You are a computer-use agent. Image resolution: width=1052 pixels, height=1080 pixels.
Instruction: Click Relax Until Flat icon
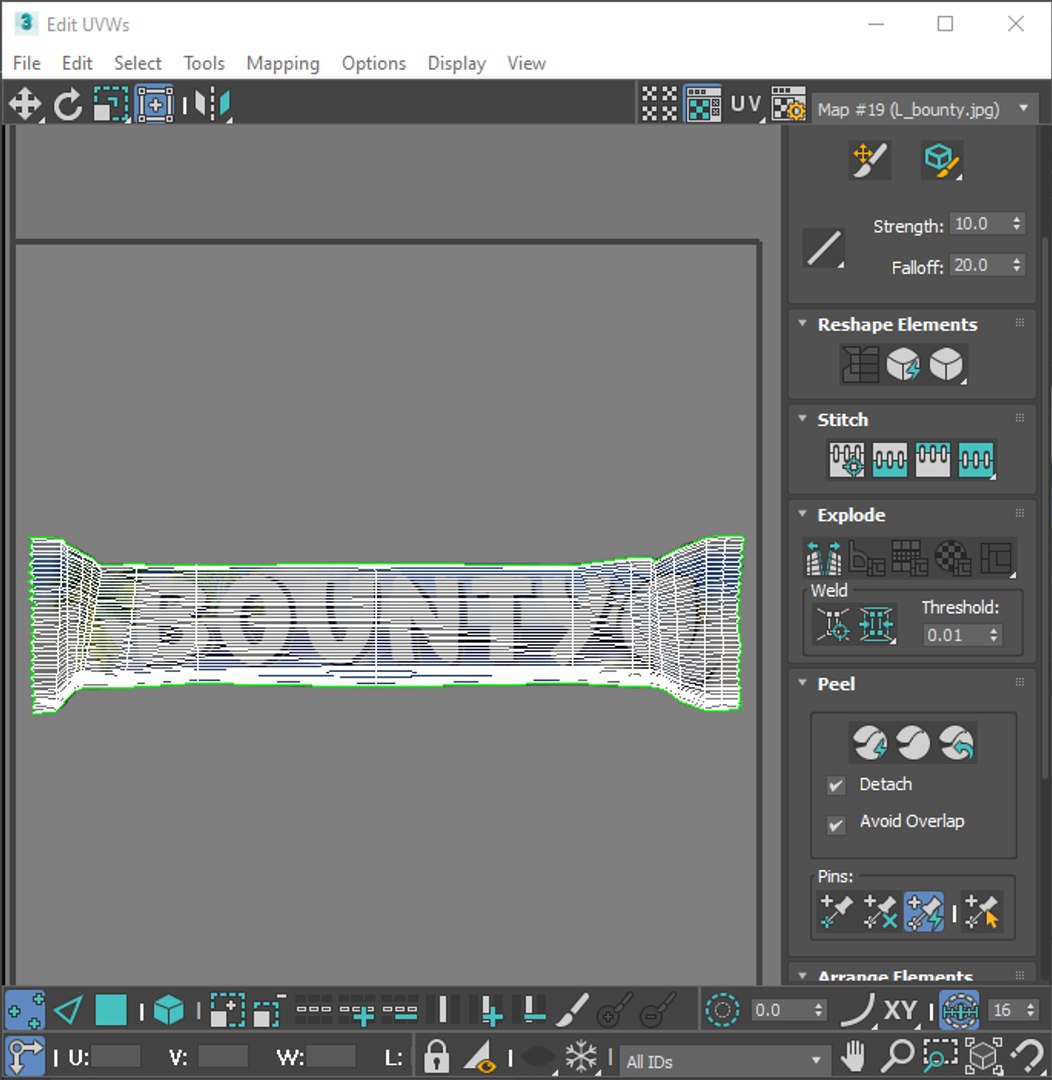click(903, 364)
